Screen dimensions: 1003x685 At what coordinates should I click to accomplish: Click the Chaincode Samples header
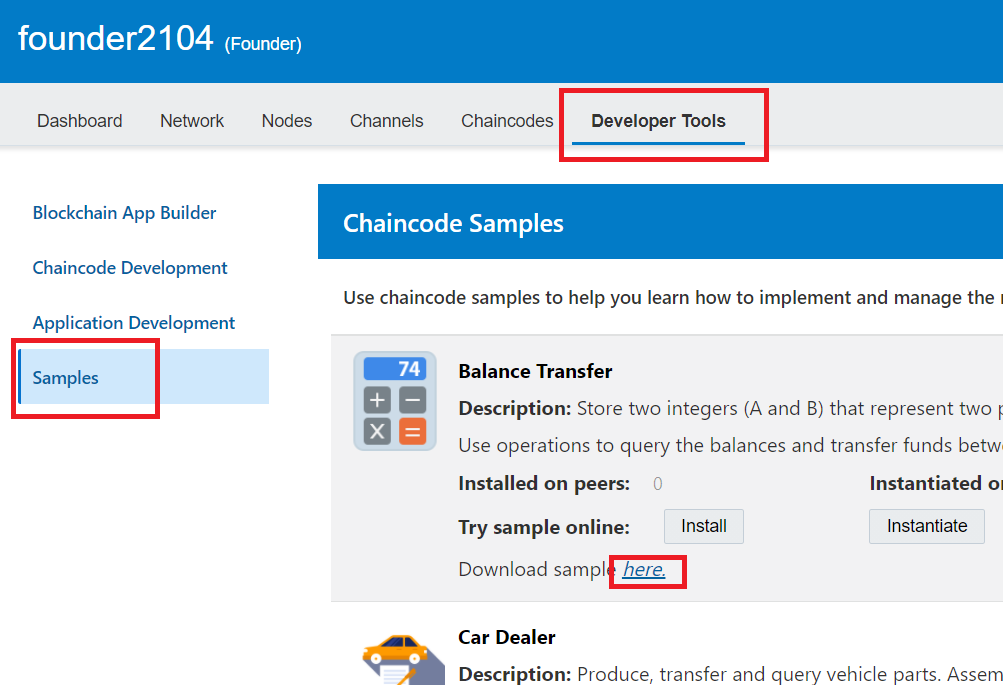coord(453,223)
